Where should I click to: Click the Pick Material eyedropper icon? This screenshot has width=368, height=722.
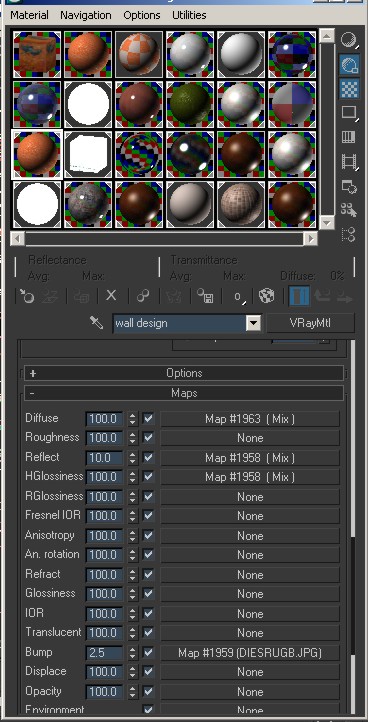(97, 323)
